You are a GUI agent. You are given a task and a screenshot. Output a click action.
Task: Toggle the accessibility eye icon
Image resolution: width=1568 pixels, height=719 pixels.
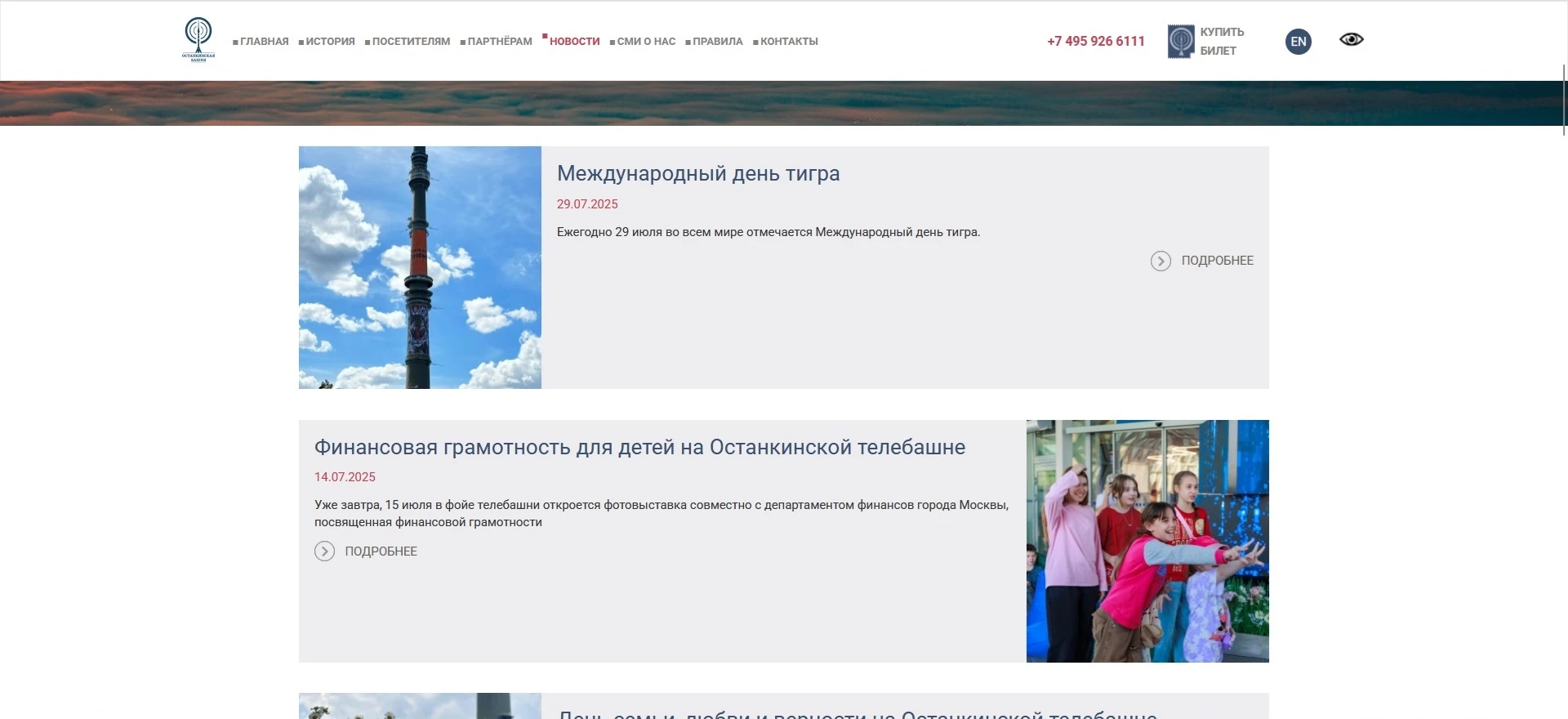coord(1352,39)
